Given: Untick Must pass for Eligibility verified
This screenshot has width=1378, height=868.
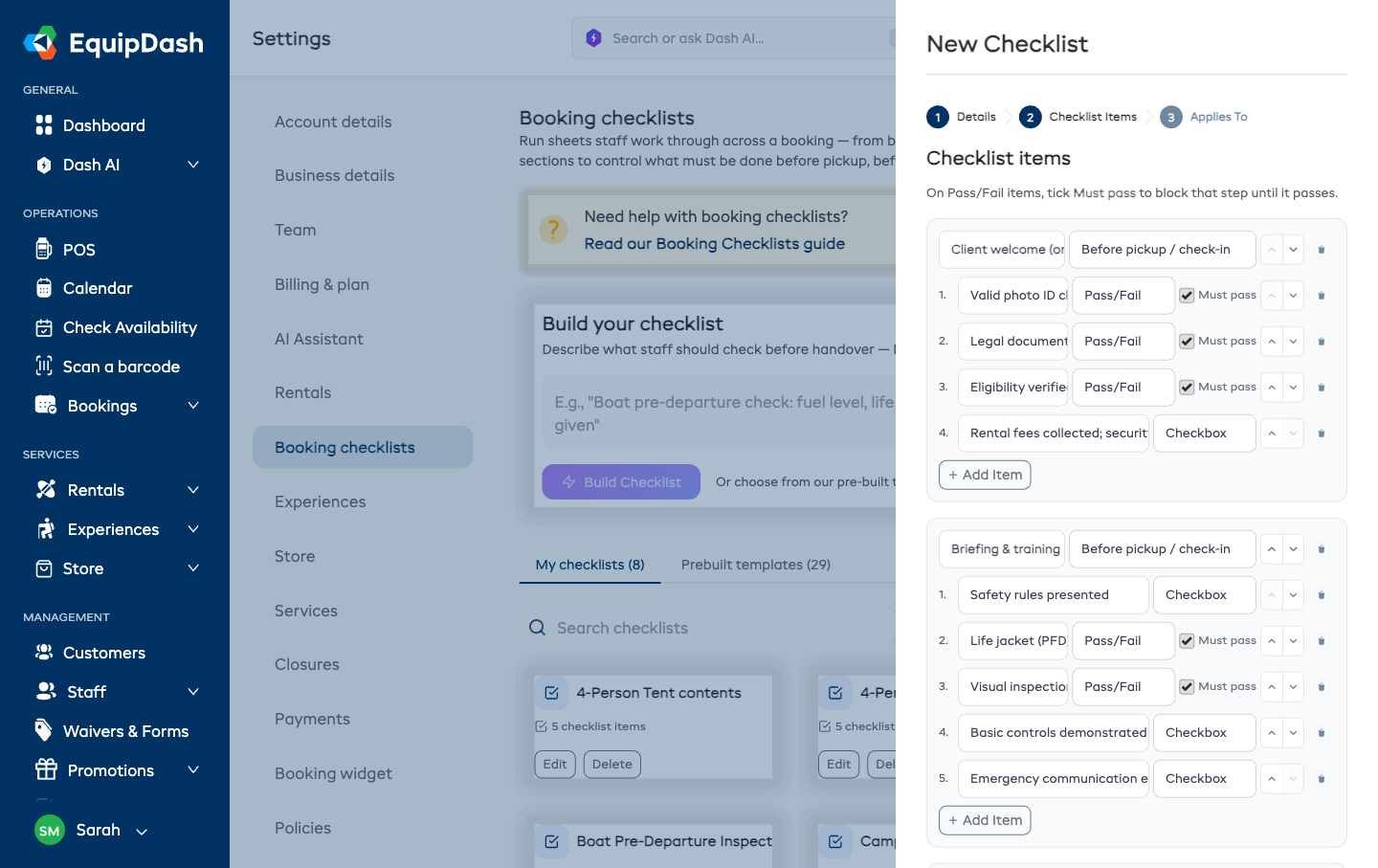Looking at the screenshot, I should click(1187, 388).
